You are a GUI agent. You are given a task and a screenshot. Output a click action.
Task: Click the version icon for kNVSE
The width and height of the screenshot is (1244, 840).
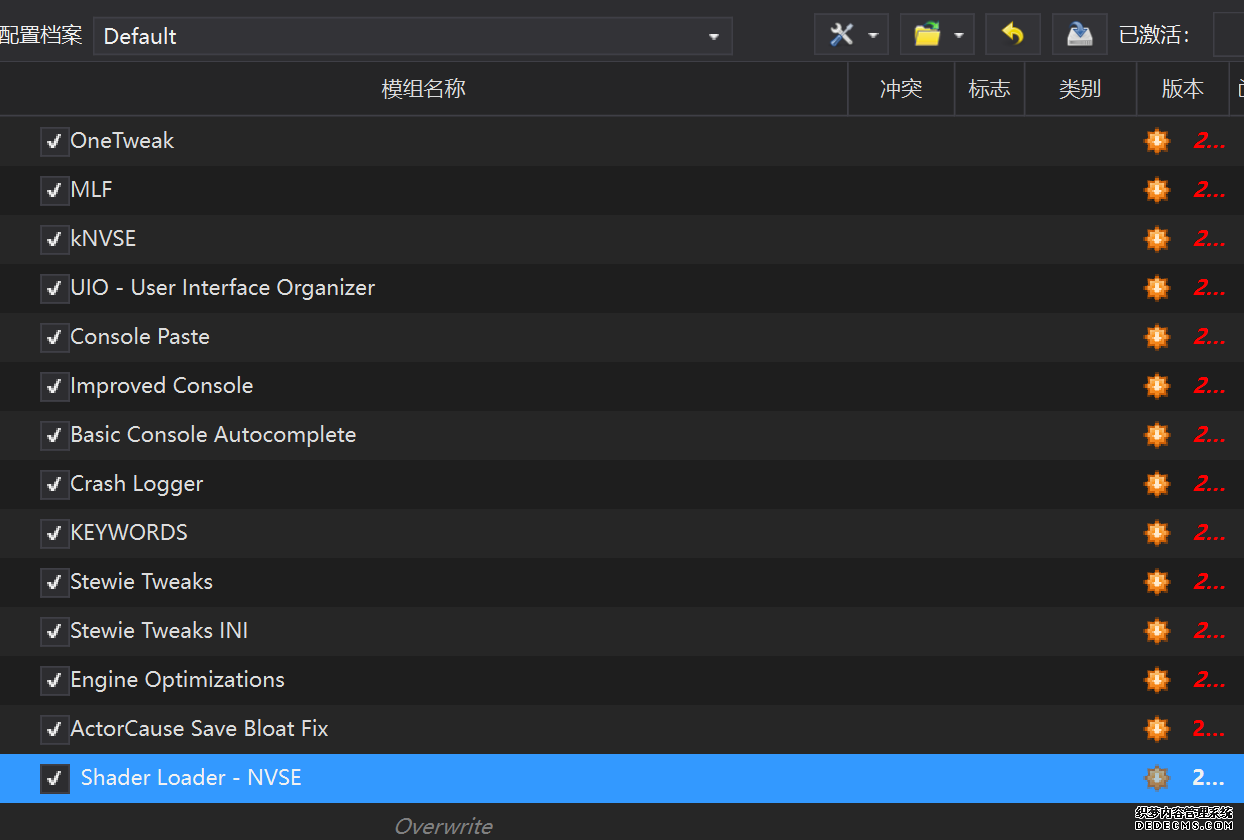click(x=1157, y=239)
